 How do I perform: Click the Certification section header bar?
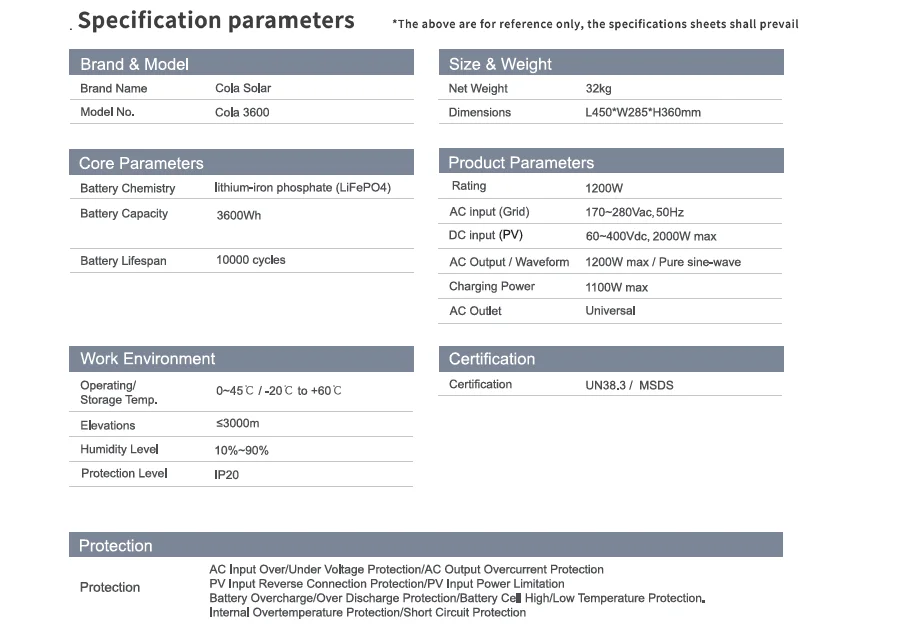[611, 359]
